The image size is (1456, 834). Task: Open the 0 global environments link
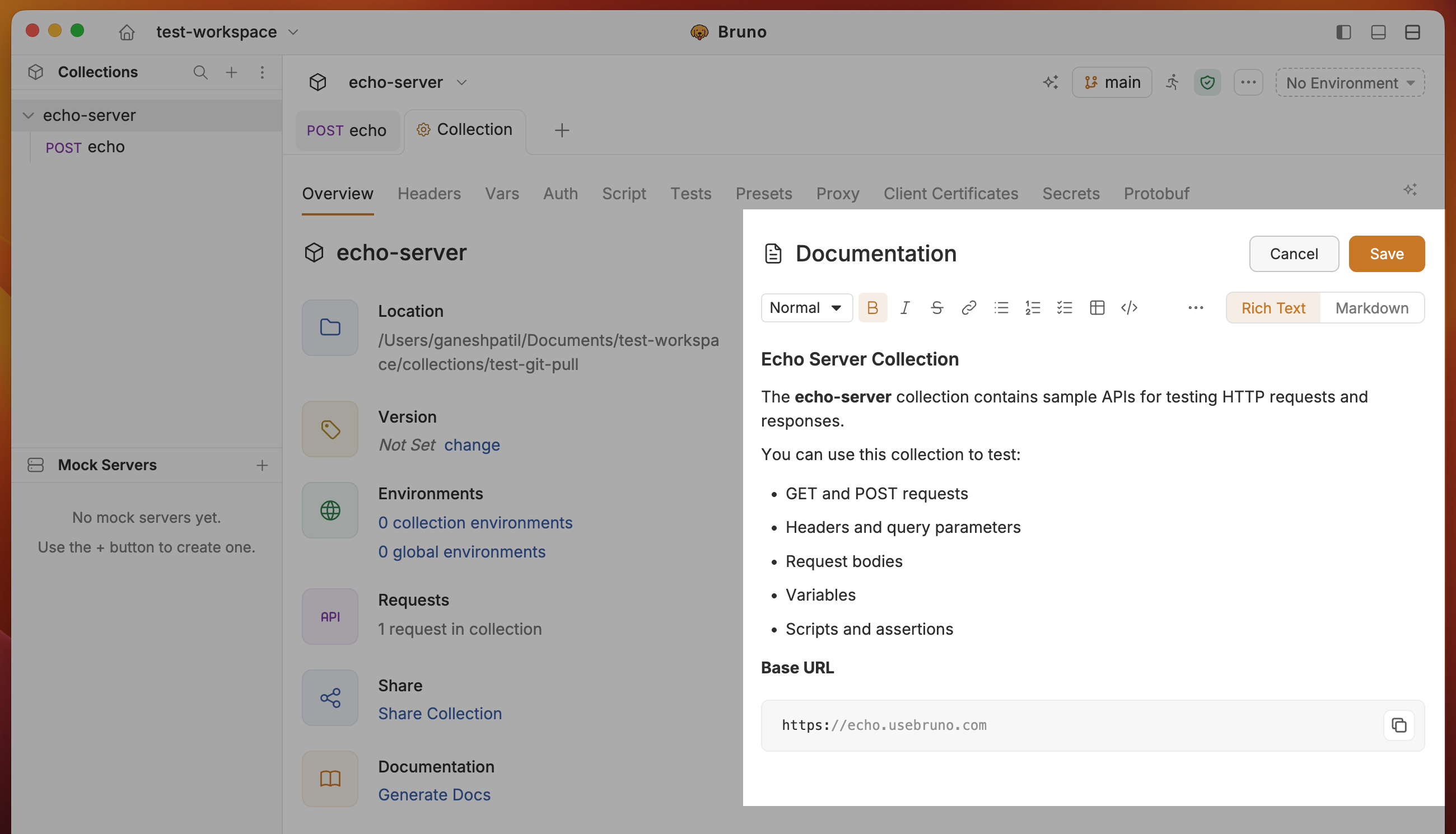(462, 552)
